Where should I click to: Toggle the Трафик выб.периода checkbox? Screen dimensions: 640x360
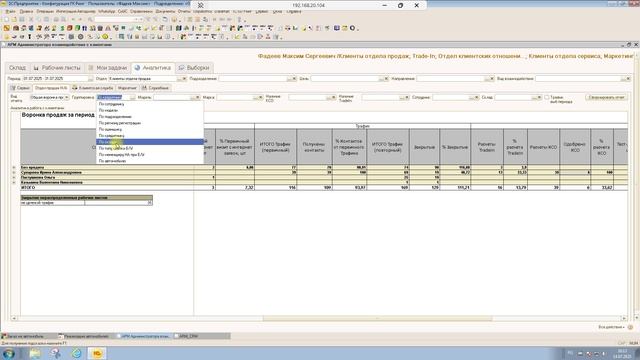[x=547, y=98]
